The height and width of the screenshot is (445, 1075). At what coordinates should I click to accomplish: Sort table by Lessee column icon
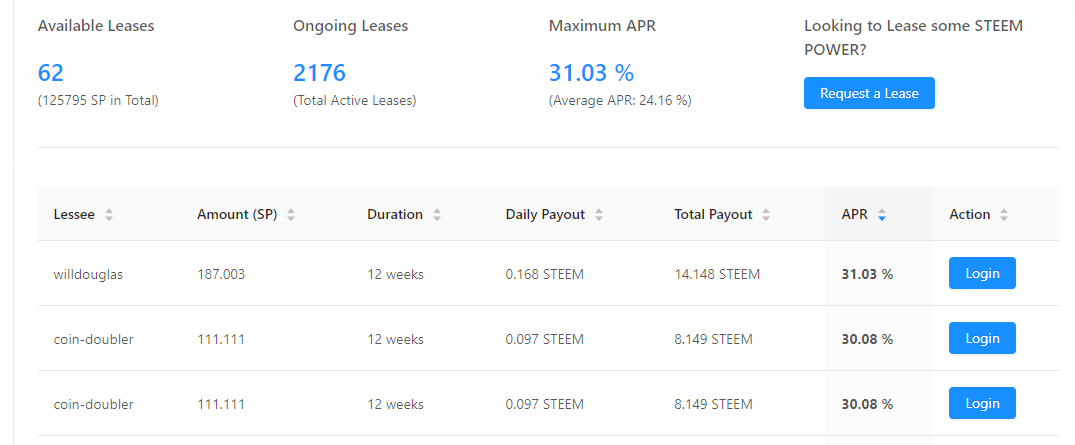[108, 215]
